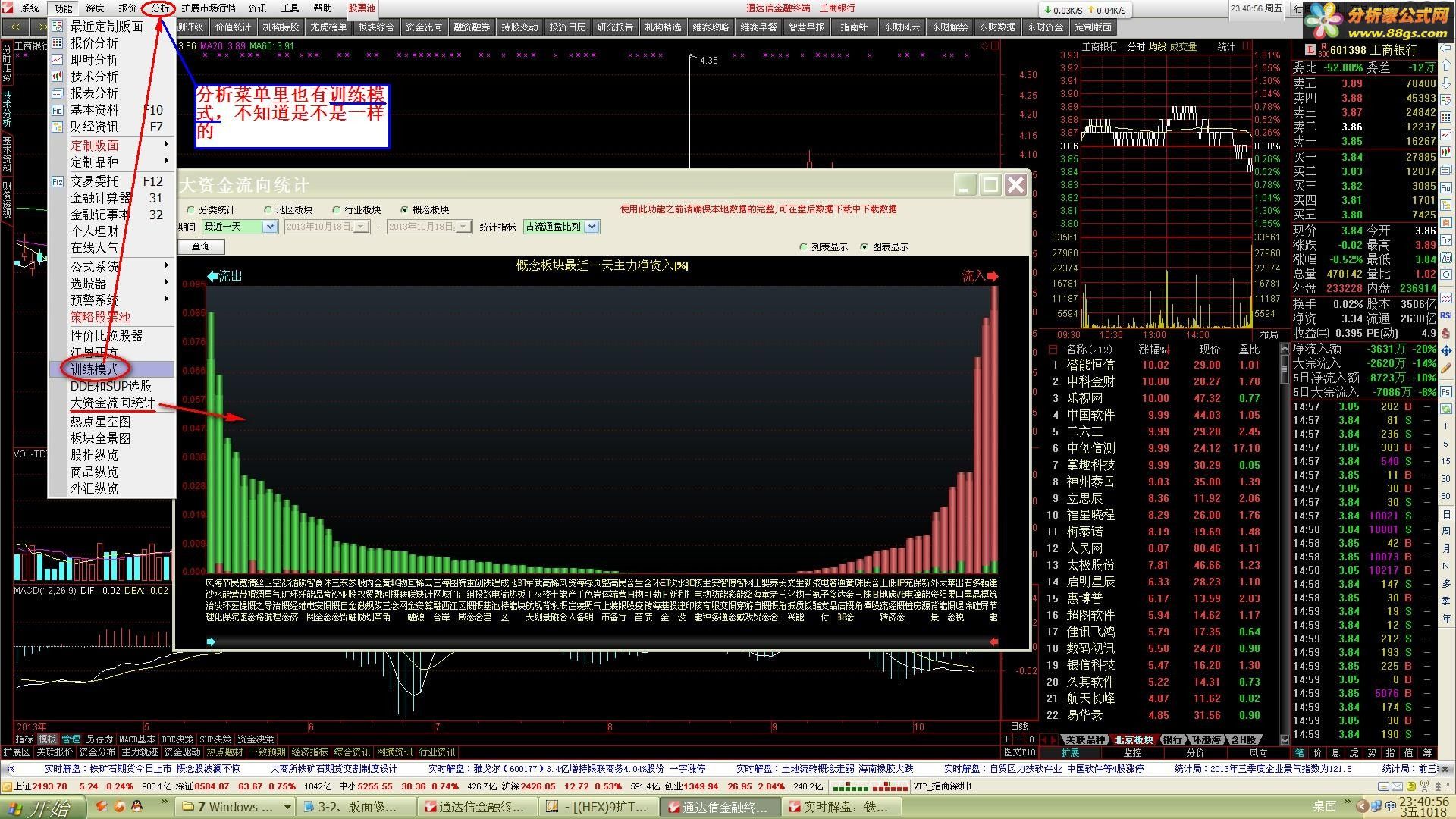The image size is (1456, 819).
Task: Expand 选股器 submenu
Action: click(x=111, y=283)
